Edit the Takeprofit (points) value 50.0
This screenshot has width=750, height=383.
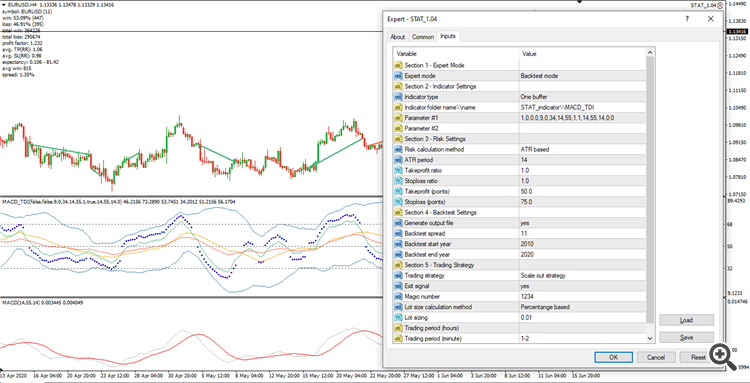click(x=582, y=191)
